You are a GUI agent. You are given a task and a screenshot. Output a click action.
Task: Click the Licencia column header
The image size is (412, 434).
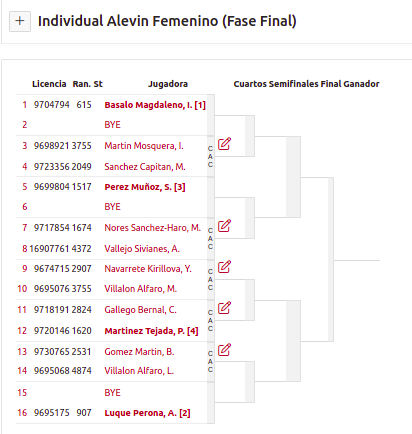[49, 84]
